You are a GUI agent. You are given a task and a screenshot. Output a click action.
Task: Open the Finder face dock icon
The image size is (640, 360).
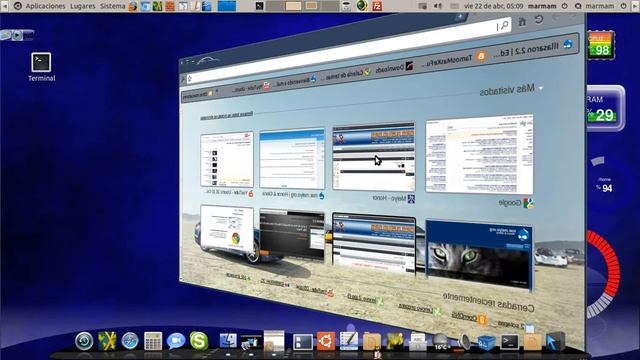228,341
